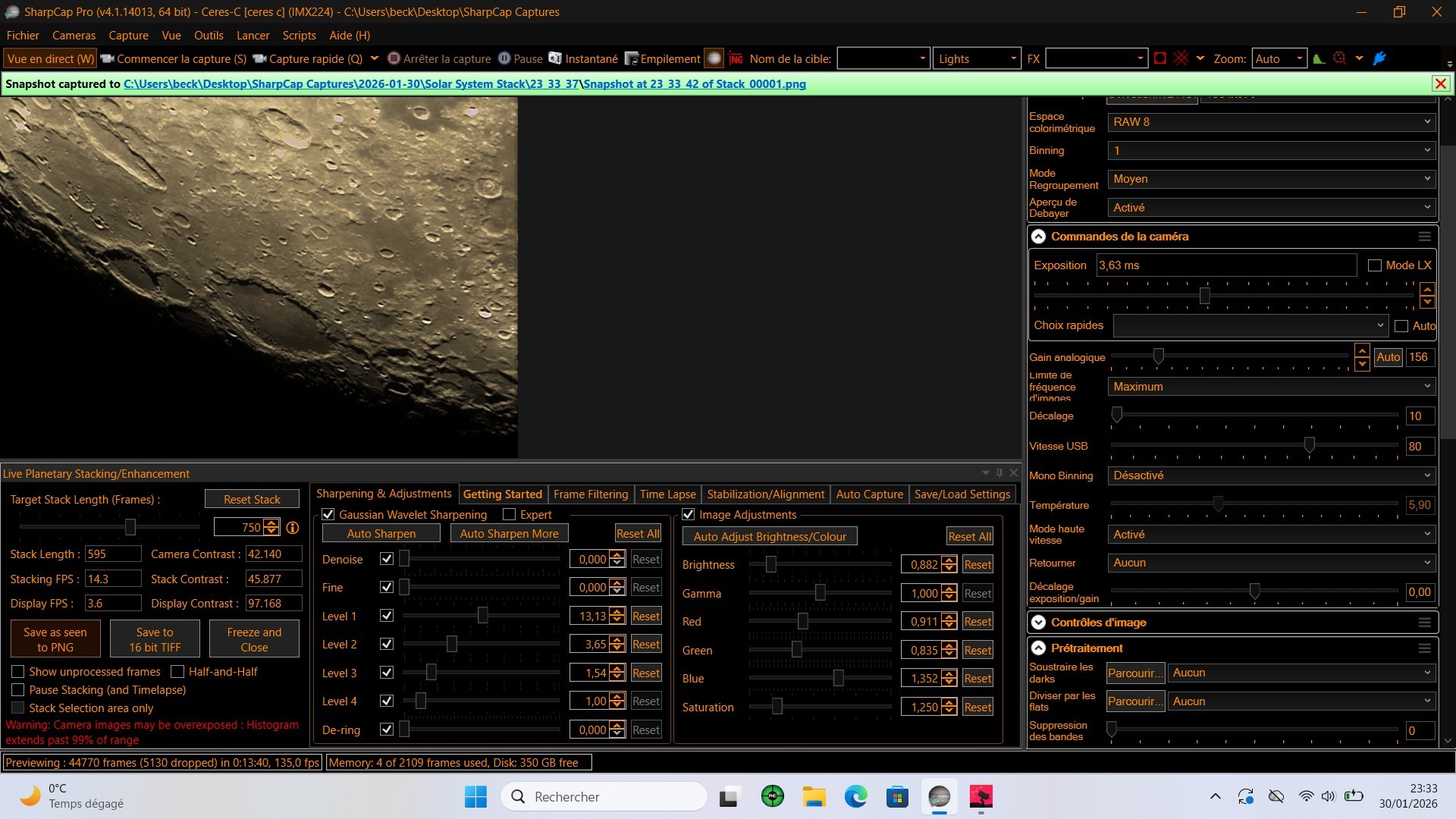Screen dimensions: 1456x819
Task: Click the Saturation slider handle
Action: pos(777,707)
